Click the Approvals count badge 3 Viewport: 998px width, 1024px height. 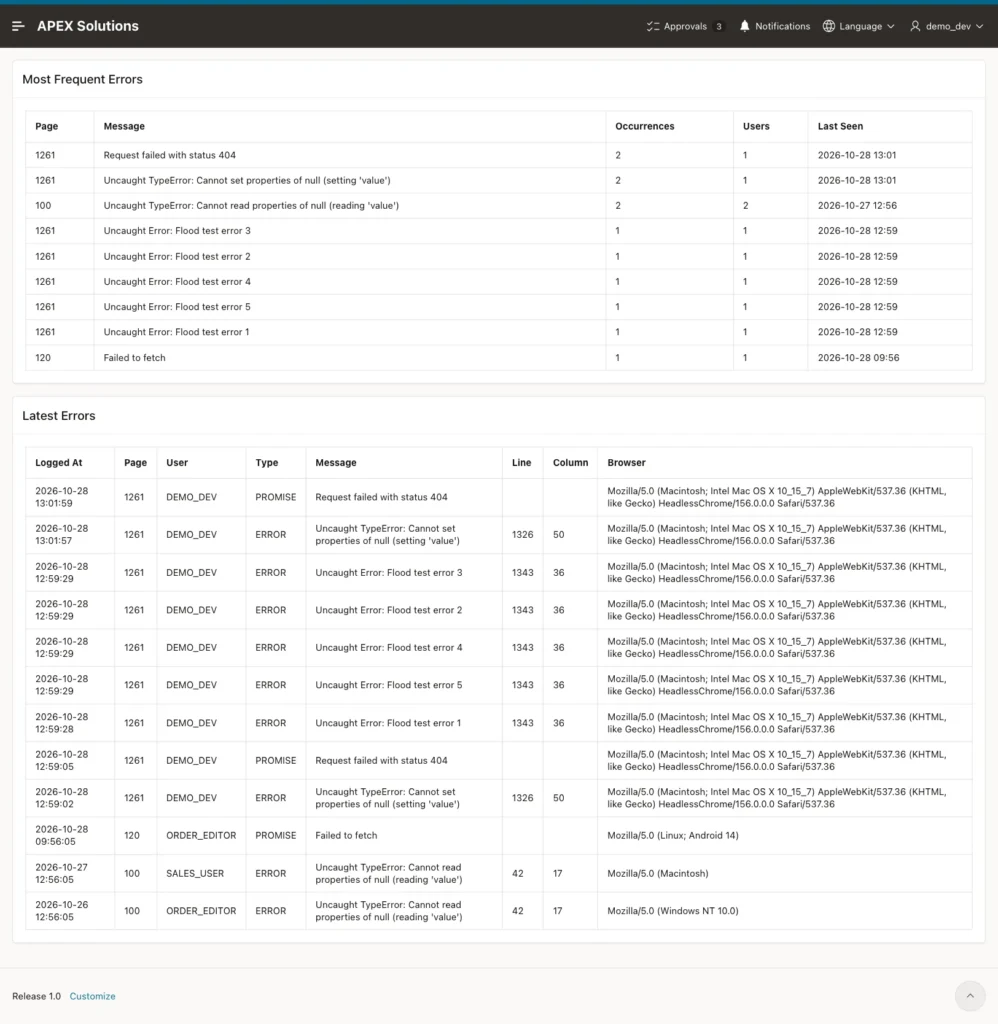719,26
